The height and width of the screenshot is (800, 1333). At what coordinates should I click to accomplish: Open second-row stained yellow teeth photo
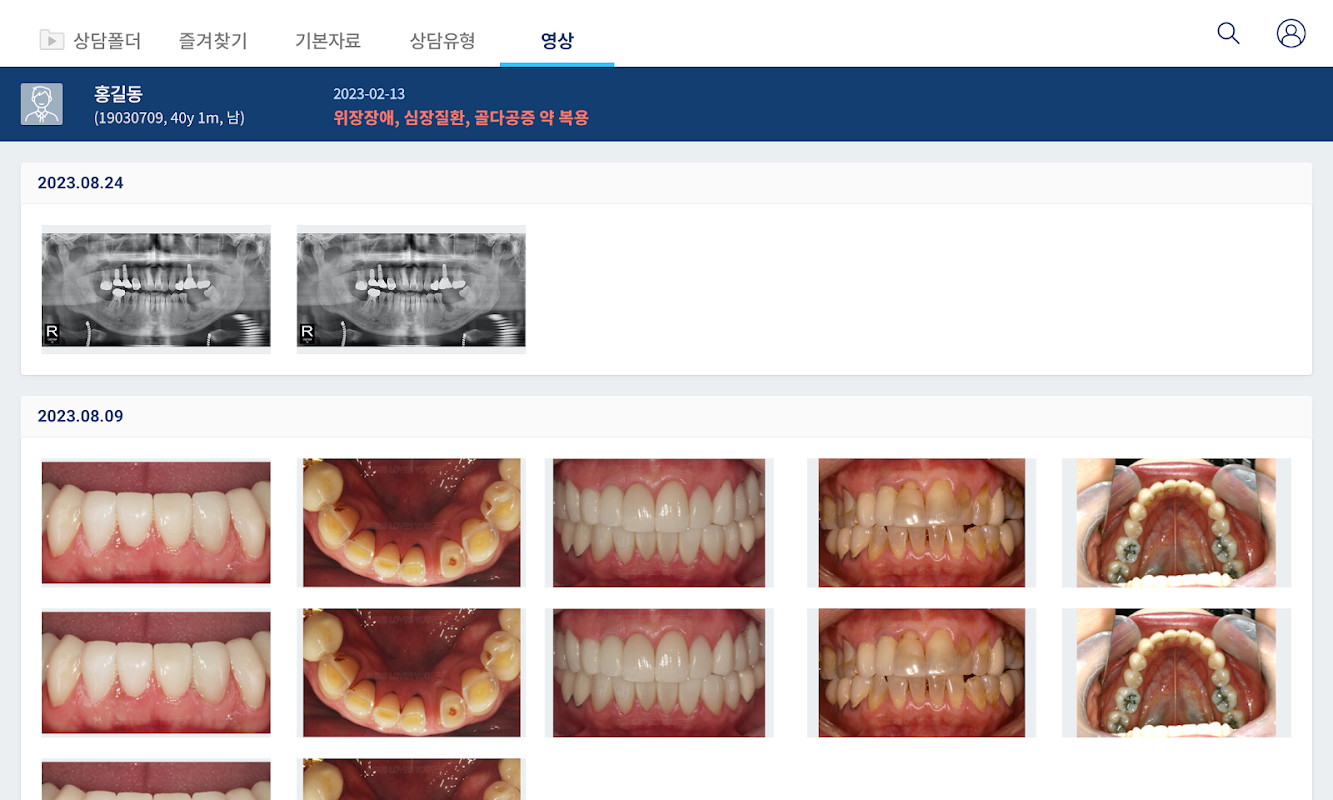[921, 672]
